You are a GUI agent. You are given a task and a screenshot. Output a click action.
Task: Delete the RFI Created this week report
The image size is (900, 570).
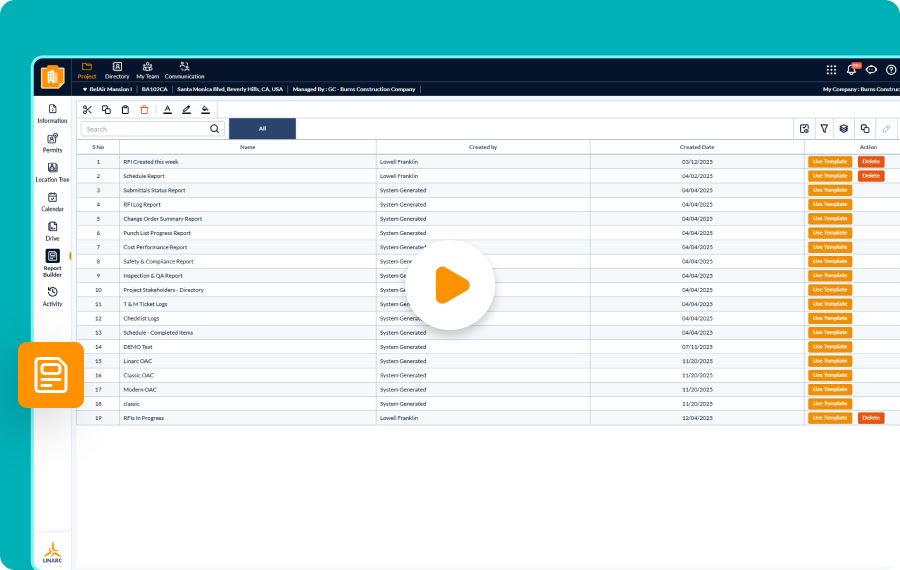tap(871, 161)
